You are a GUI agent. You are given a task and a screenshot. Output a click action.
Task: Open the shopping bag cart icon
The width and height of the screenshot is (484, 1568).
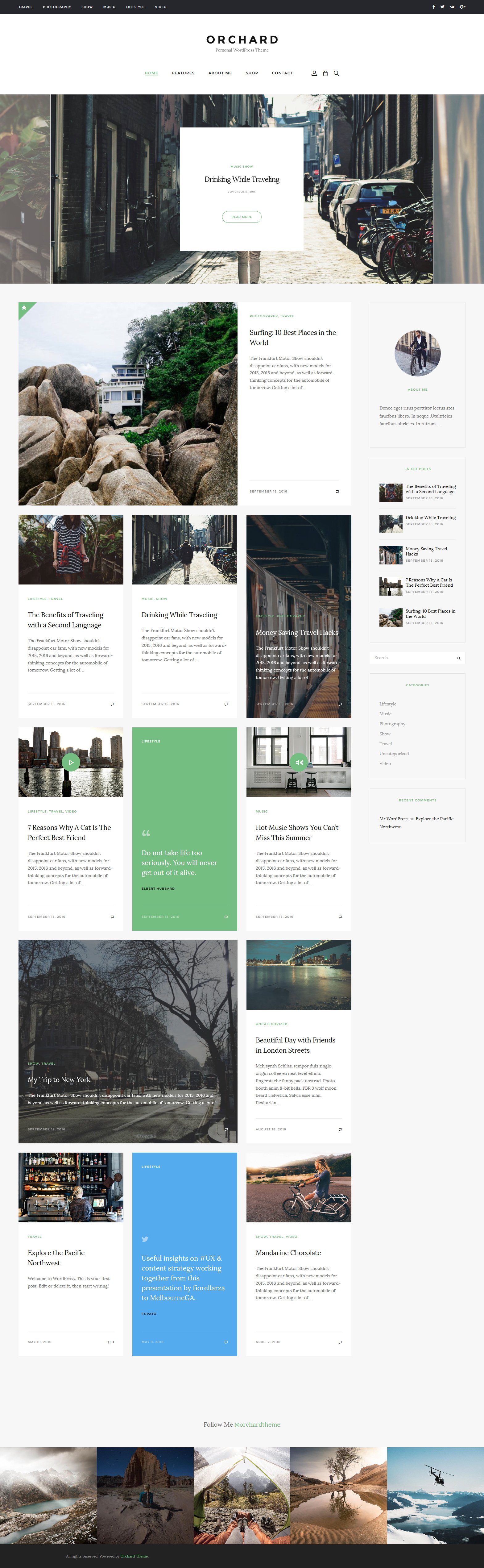(325, 73)
